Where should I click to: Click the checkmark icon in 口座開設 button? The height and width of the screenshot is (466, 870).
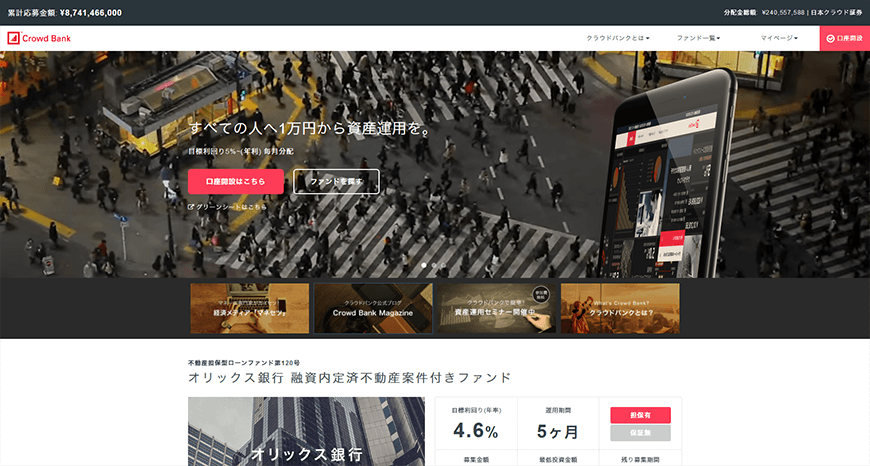coord(830,38)
